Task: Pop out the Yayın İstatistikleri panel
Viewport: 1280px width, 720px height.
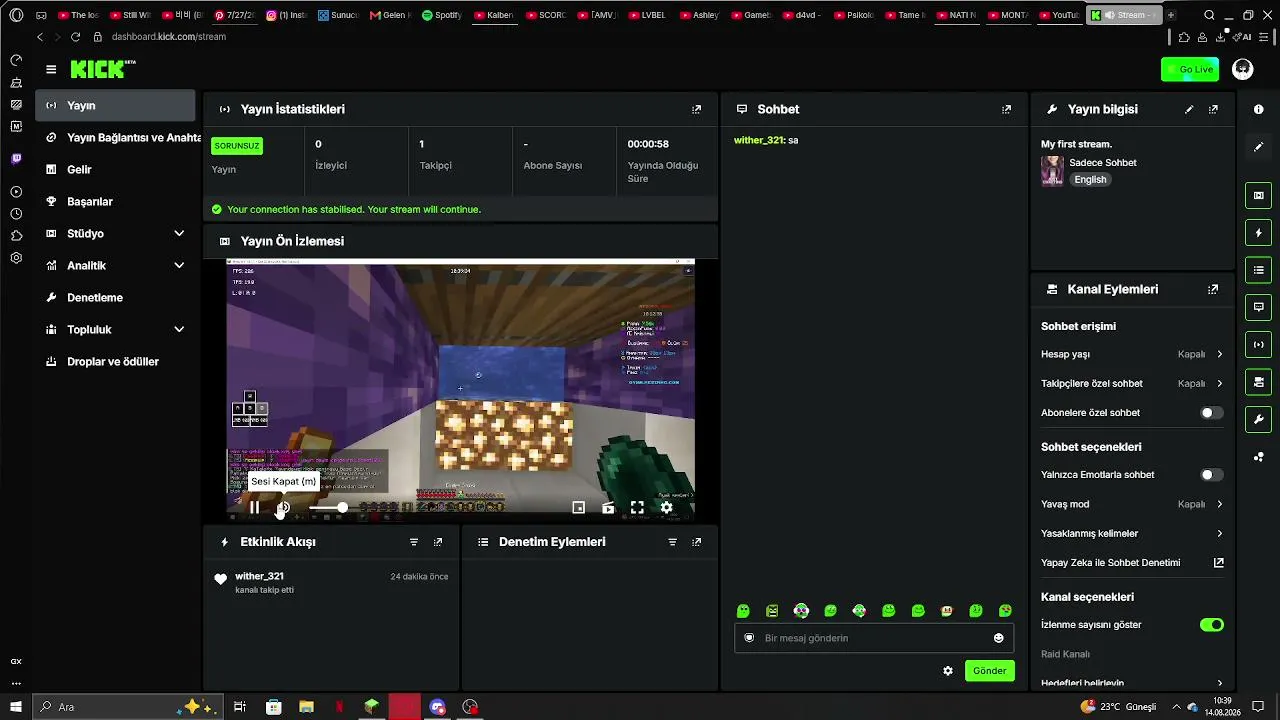Action: pos(697,109)
